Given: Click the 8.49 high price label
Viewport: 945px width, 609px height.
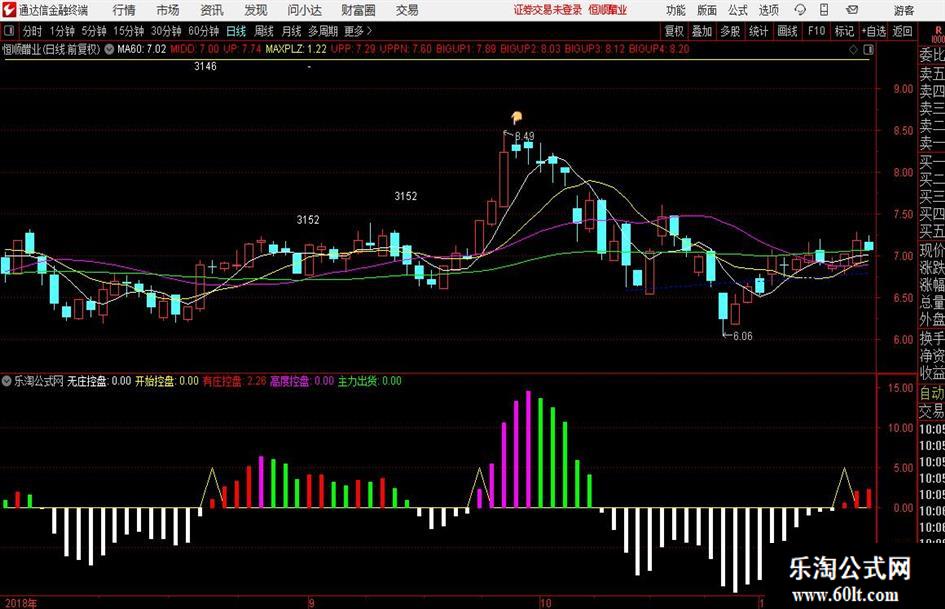Looking at the screenshot, I should pos(524,136).
